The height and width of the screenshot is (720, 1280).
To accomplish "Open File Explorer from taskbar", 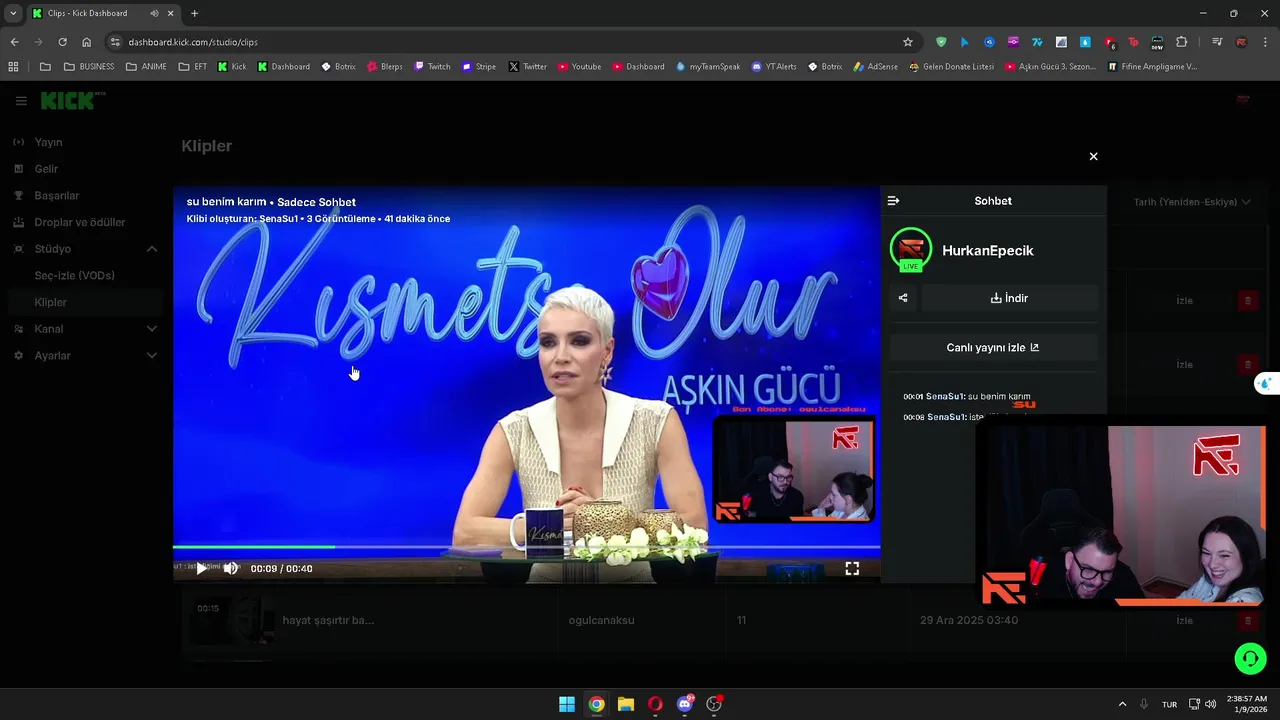I will [x=626, y=704].
